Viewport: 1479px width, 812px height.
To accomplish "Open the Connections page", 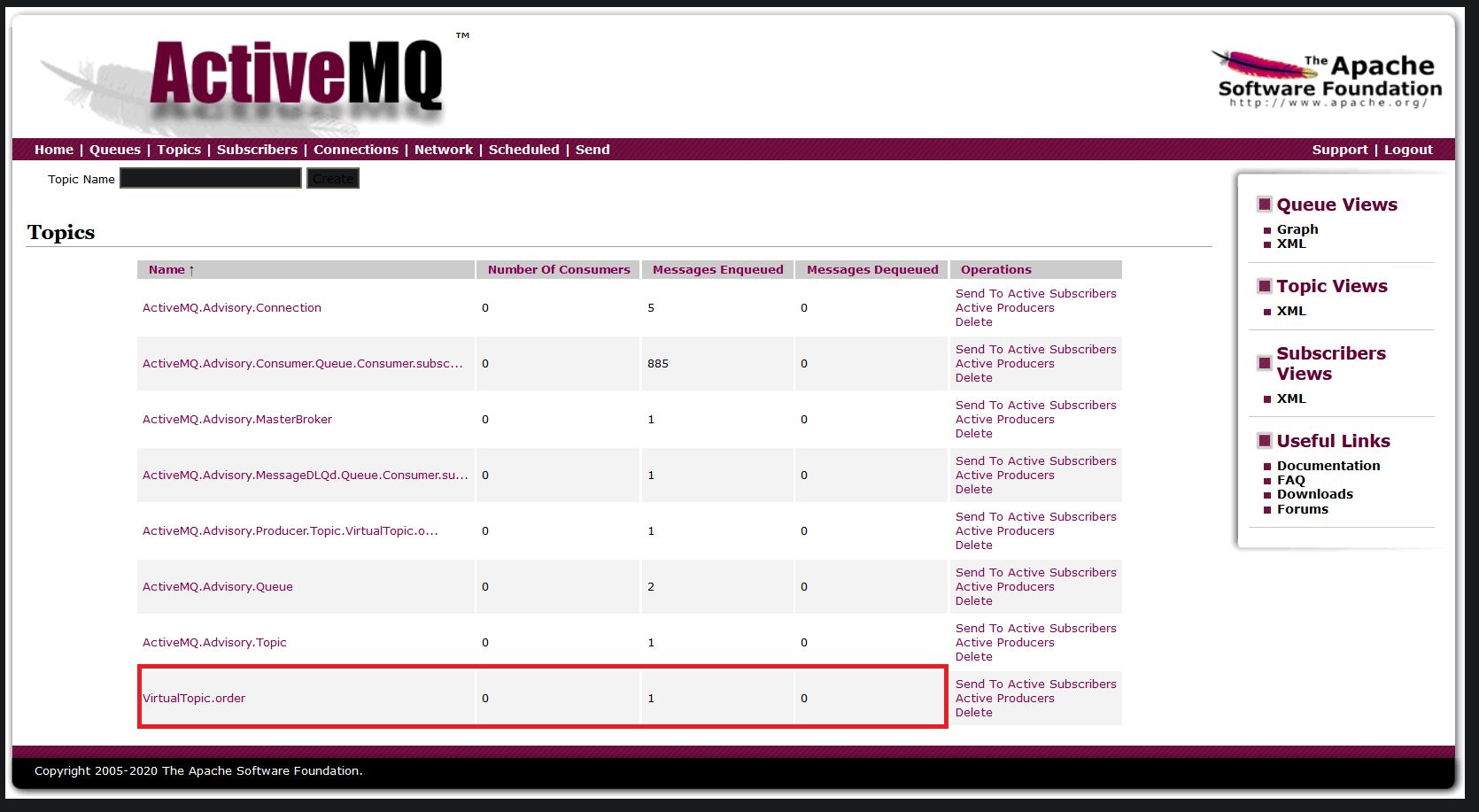I will [x=356, y=150].
